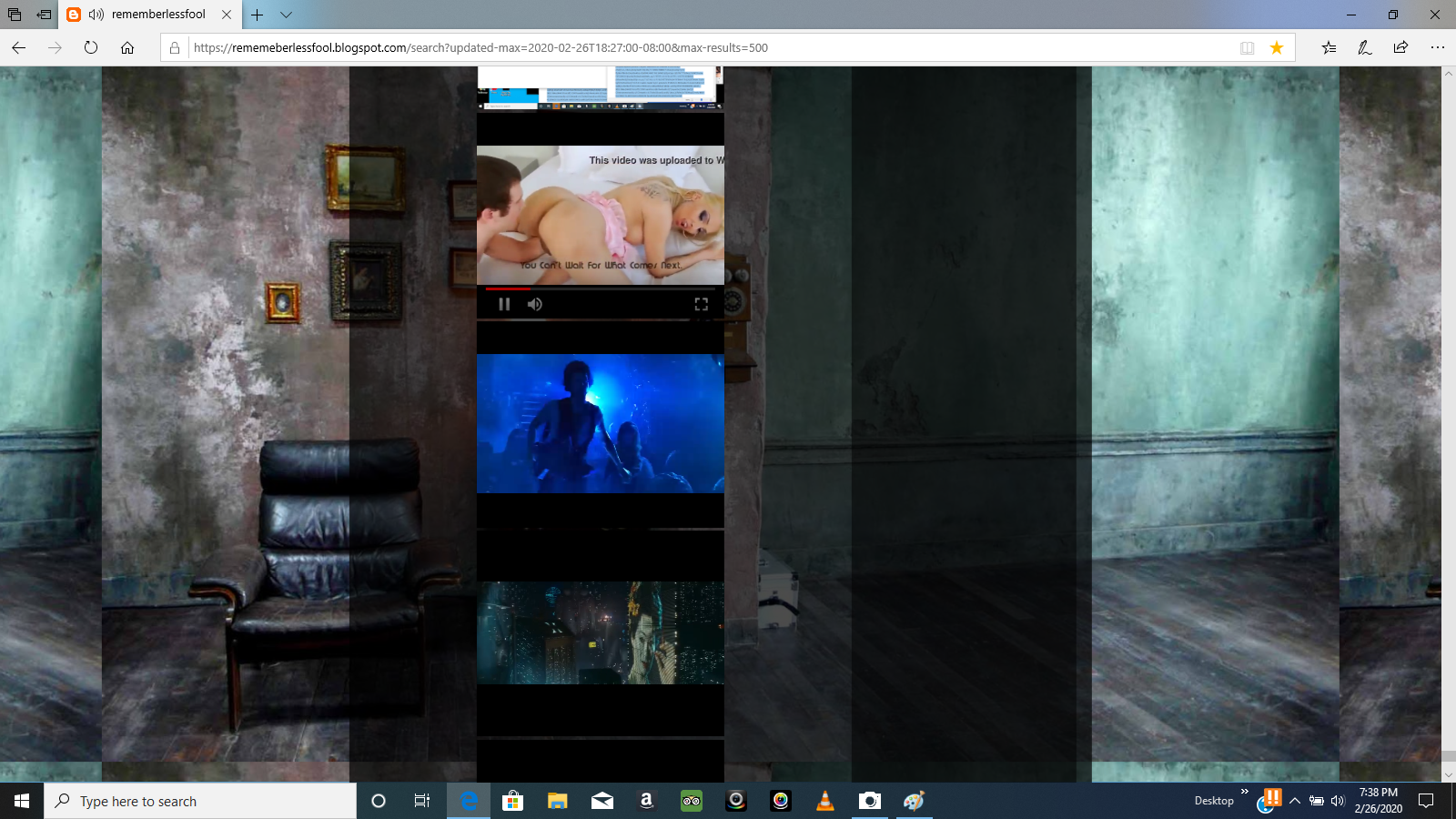Image resolution: width=1456 pixels, height=819 pixels.
Task: Add notes to this page
Action: (1365, 47)
